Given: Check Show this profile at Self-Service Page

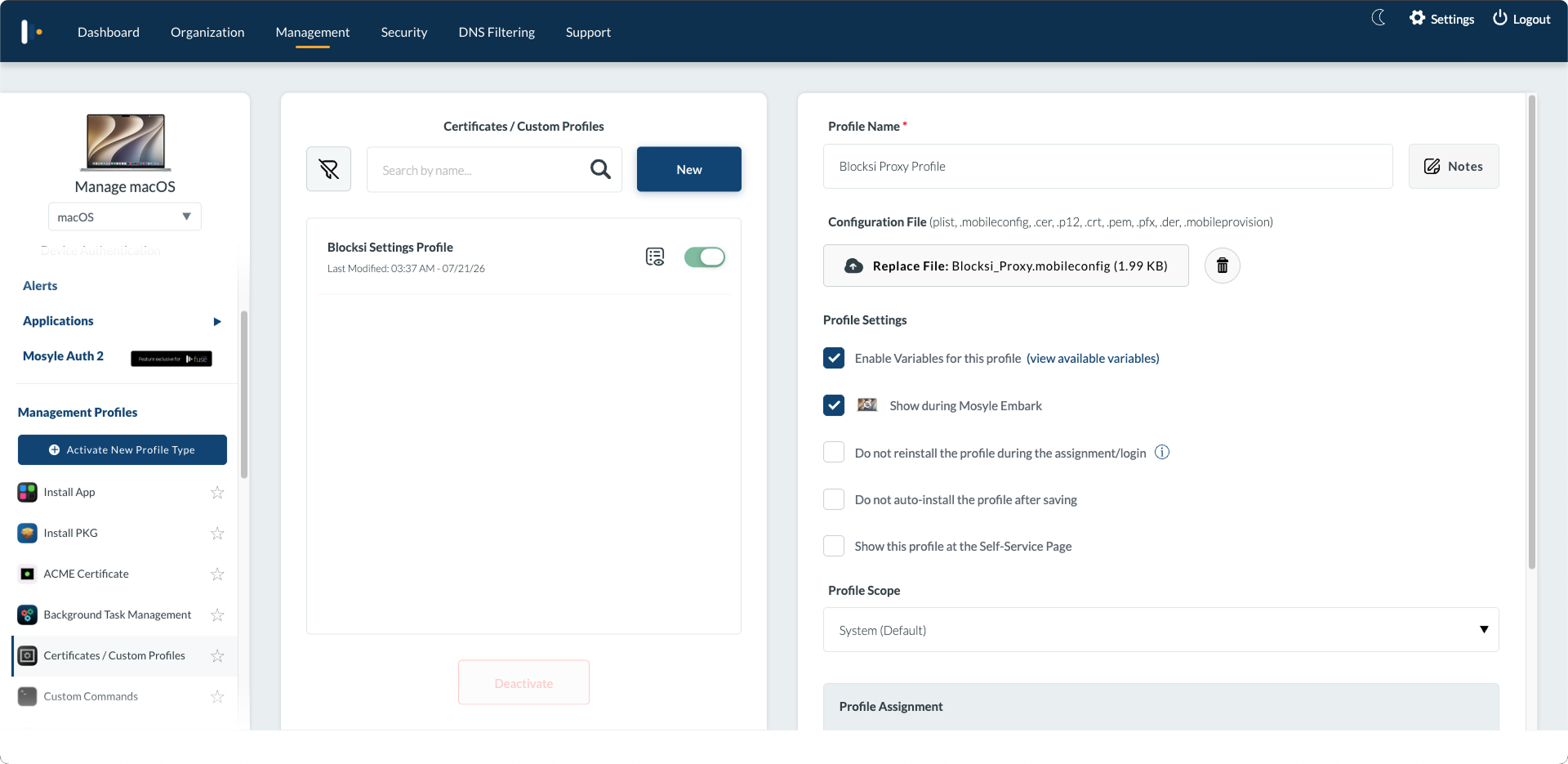Looking at the screenshot, I should coord(834,546).
